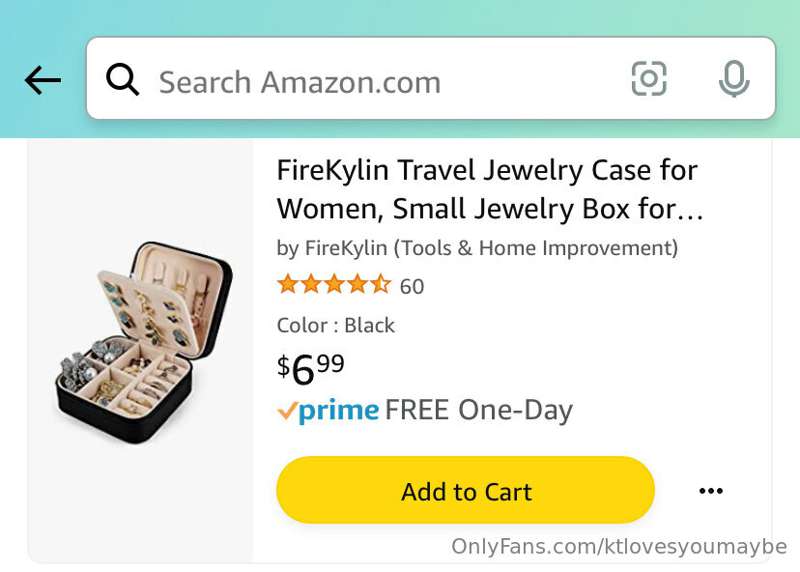Open the Tools & Home Improvement department text
800x572 pixels.
tap(536, 248)
